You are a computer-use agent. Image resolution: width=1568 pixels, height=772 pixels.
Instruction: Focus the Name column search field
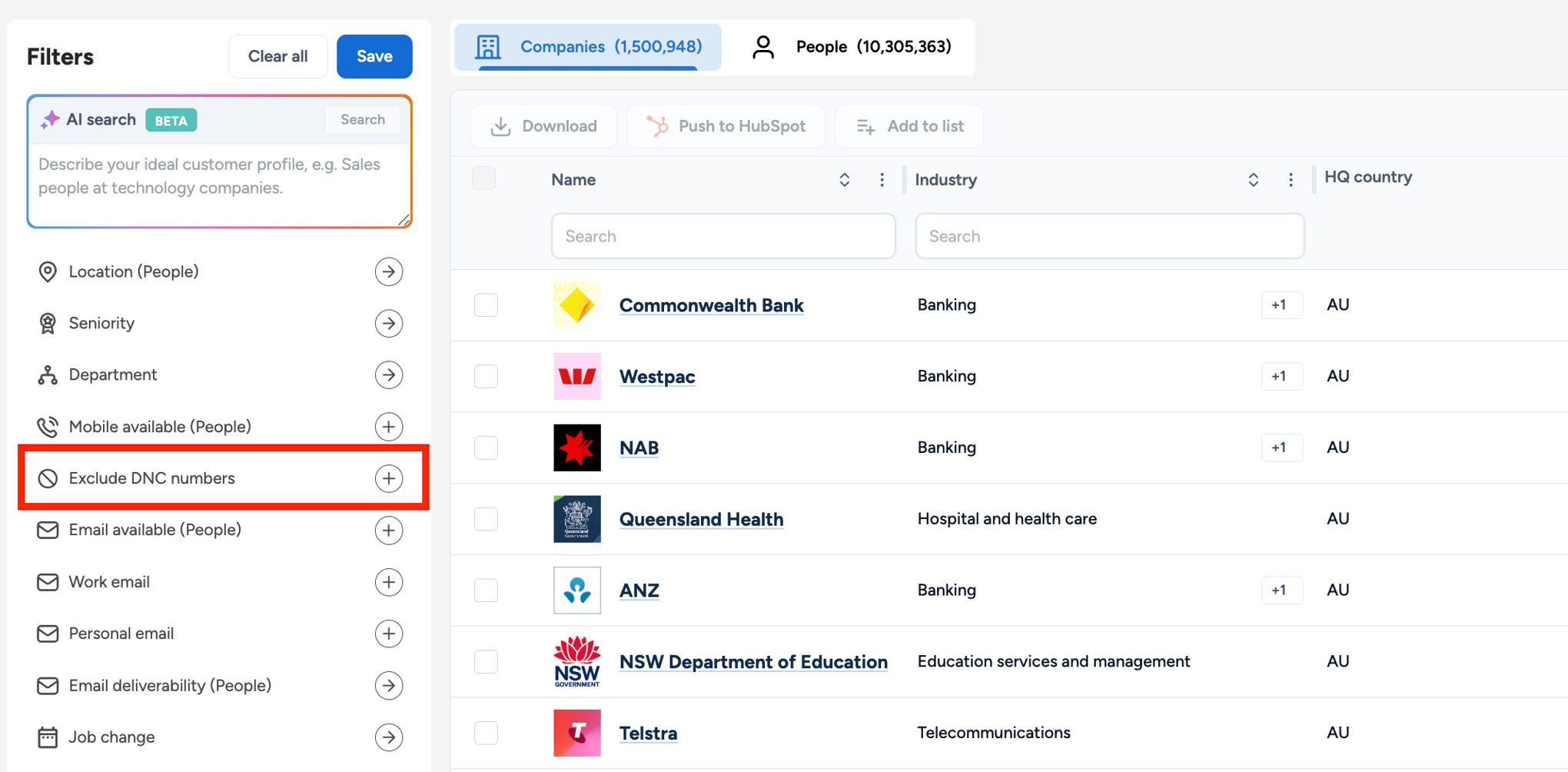point(723,236)
